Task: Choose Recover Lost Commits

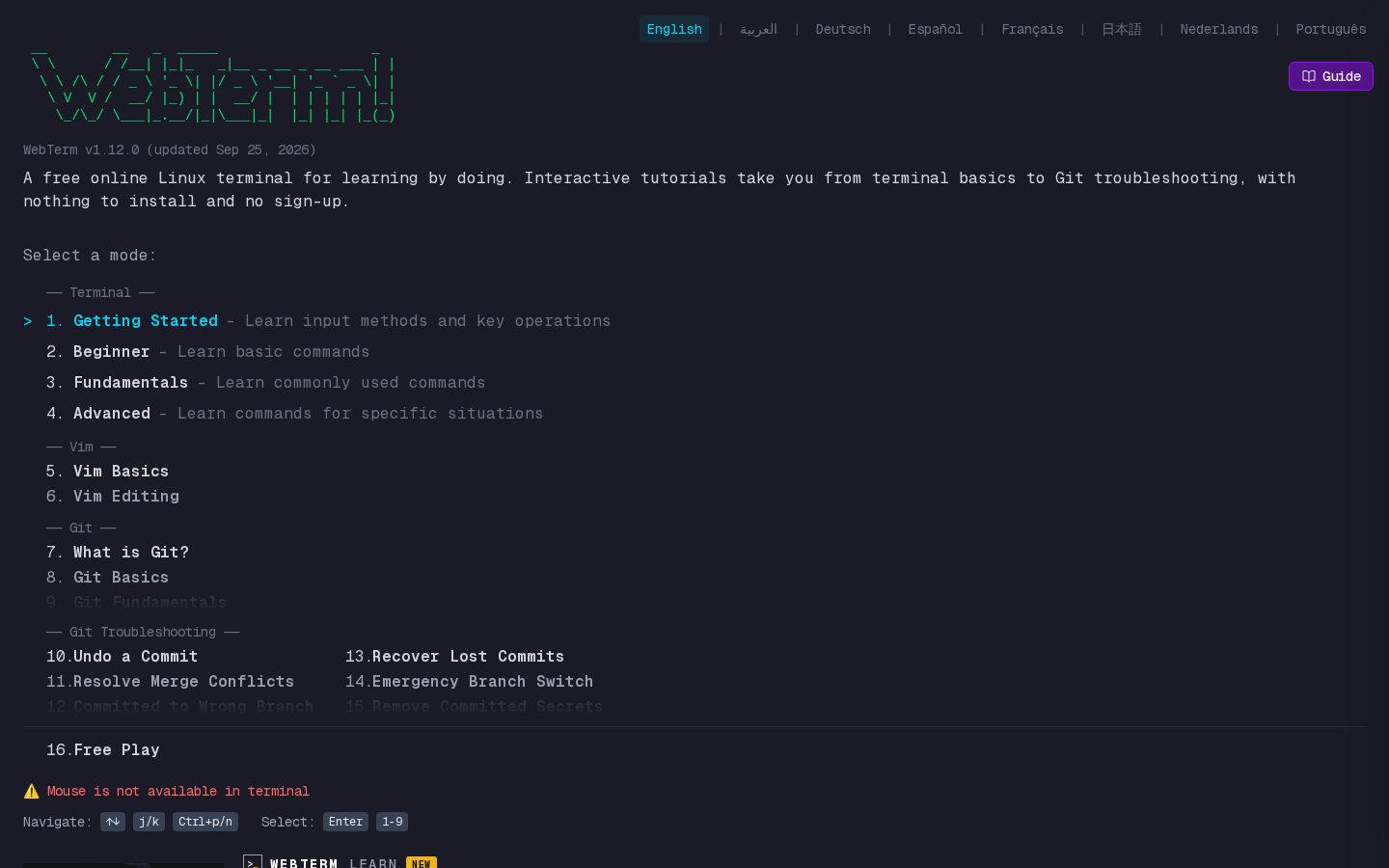Action: pyautogui.click(x=454, y=656)
